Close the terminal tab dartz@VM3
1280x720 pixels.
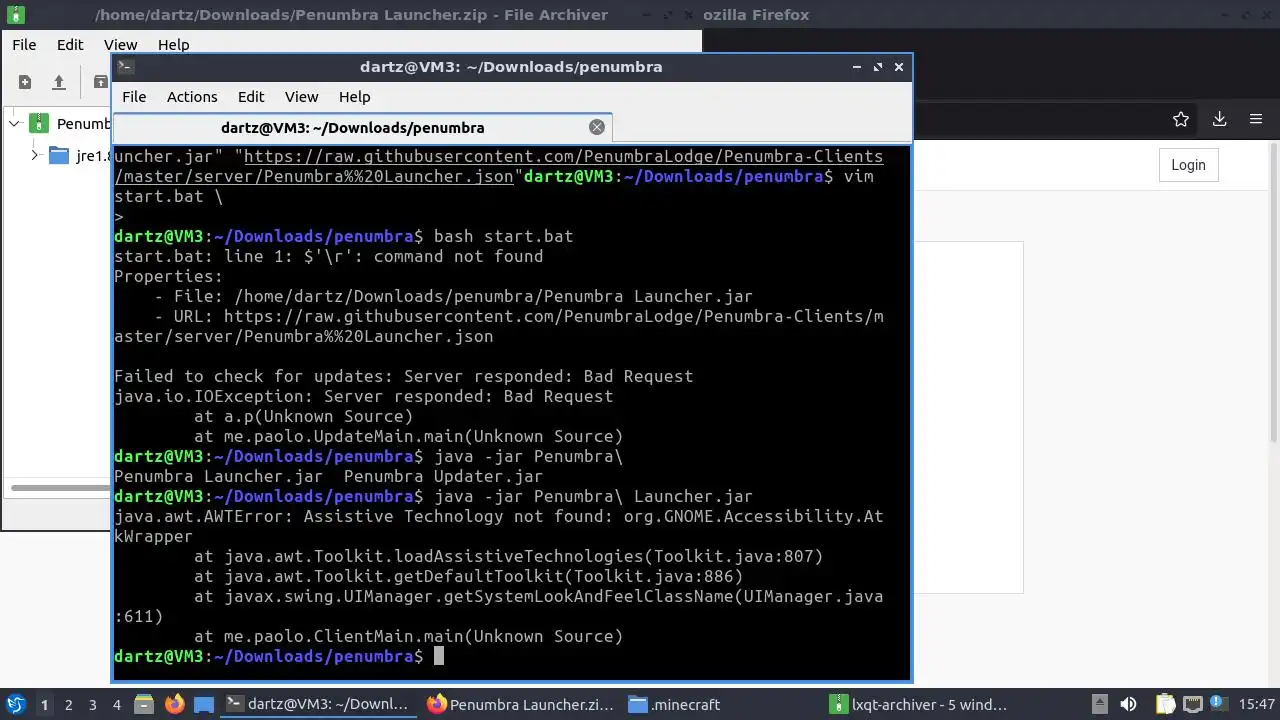coord(597,127)
